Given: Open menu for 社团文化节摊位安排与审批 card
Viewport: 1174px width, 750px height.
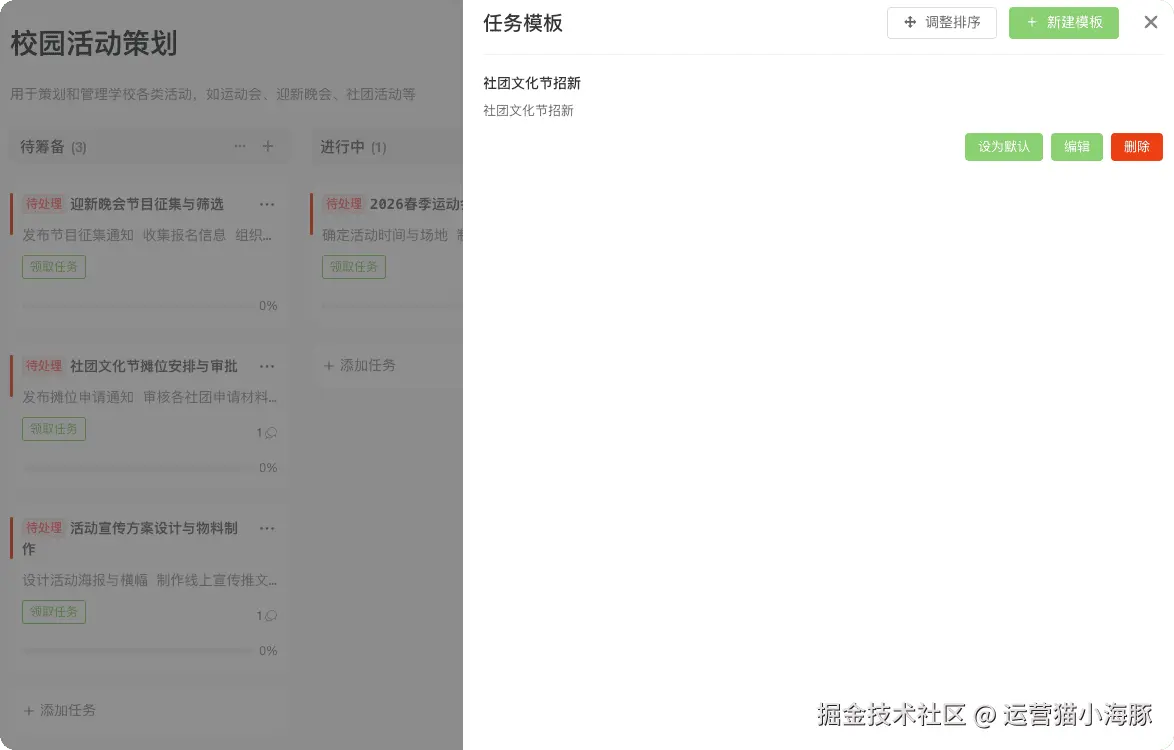Looking at the screenshot, I should [x=267, y=366].
